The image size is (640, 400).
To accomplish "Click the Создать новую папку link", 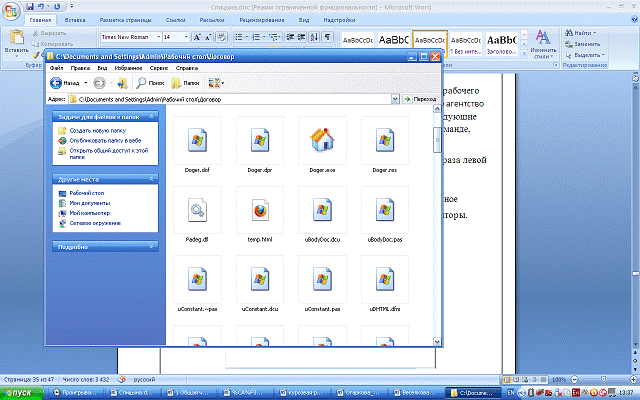I will click(x=96, y=131).
